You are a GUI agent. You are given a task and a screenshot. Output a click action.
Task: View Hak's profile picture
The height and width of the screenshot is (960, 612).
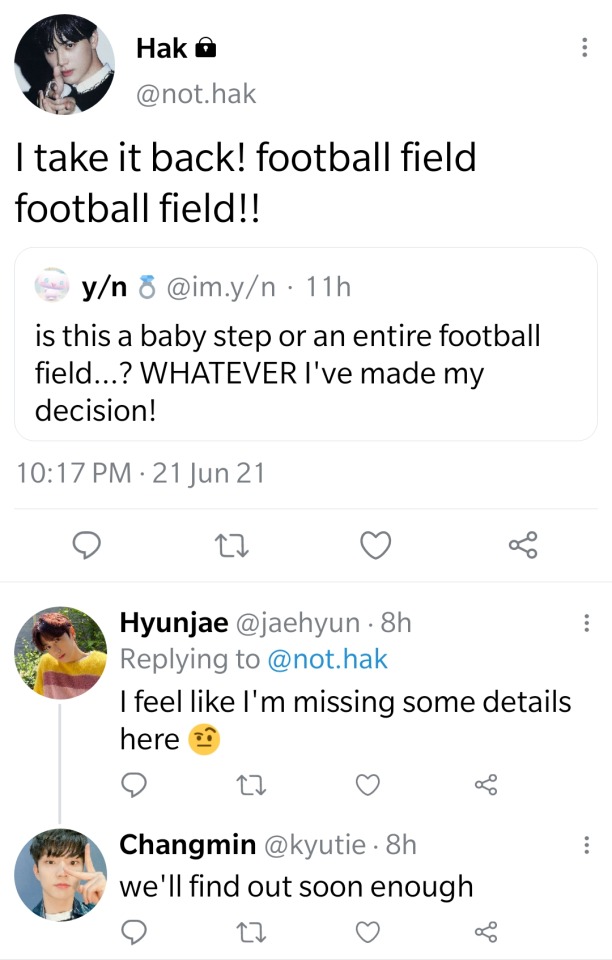64,64
